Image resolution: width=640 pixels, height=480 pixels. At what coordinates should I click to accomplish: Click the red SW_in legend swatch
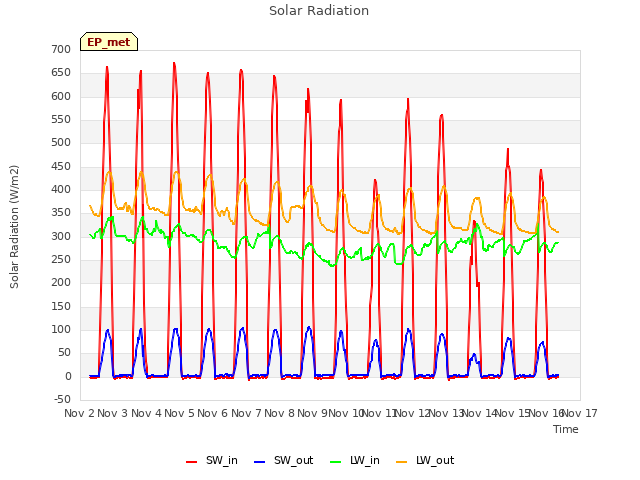tap(191, 462)
